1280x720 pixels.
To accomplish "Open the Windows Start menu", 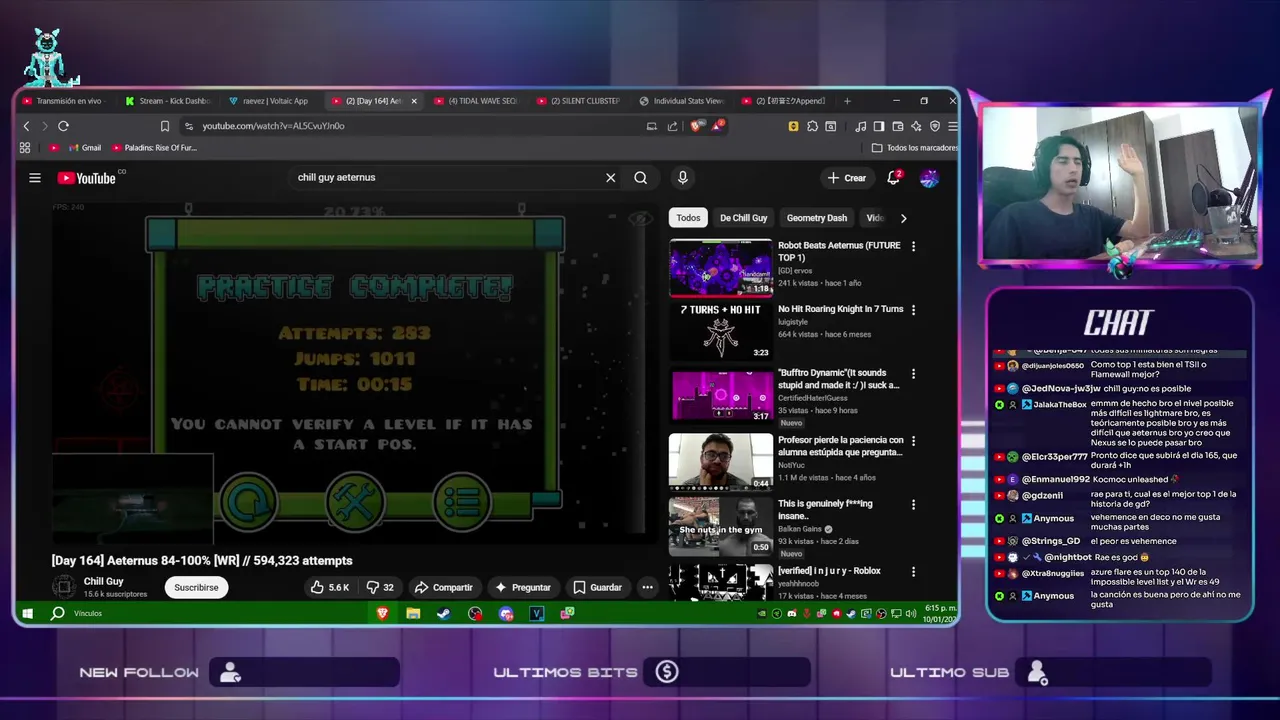I will pyautogui.click(x=27, y=613).
